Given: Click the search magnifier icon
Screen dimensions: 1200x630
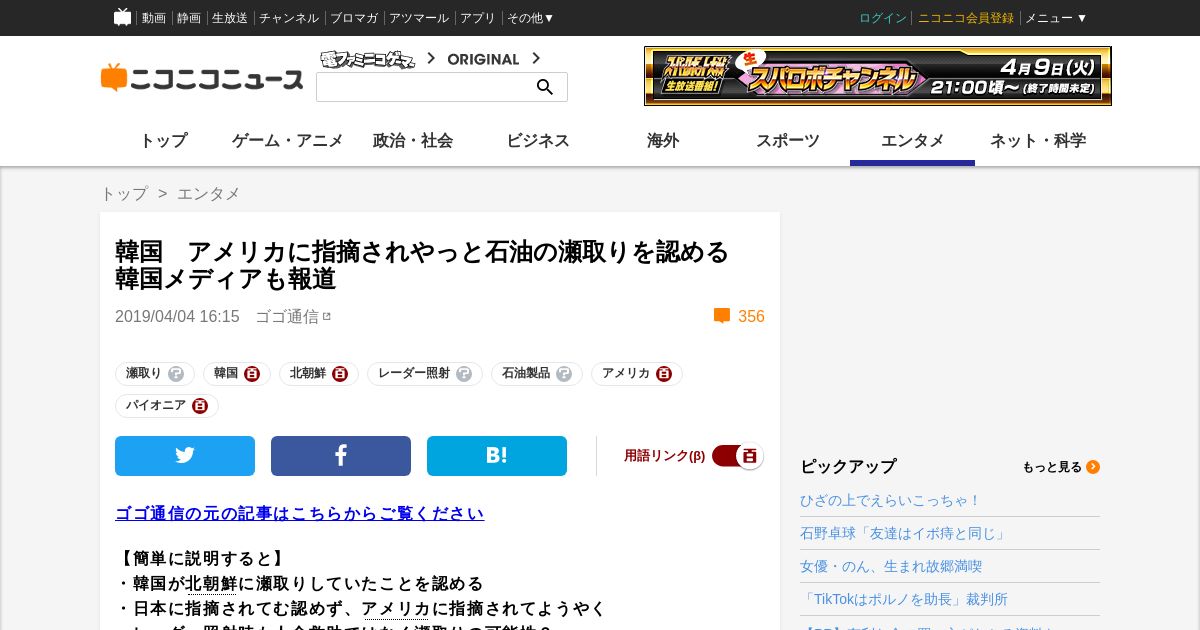Looking at the screenshot, I should click(x=545, y=87).
